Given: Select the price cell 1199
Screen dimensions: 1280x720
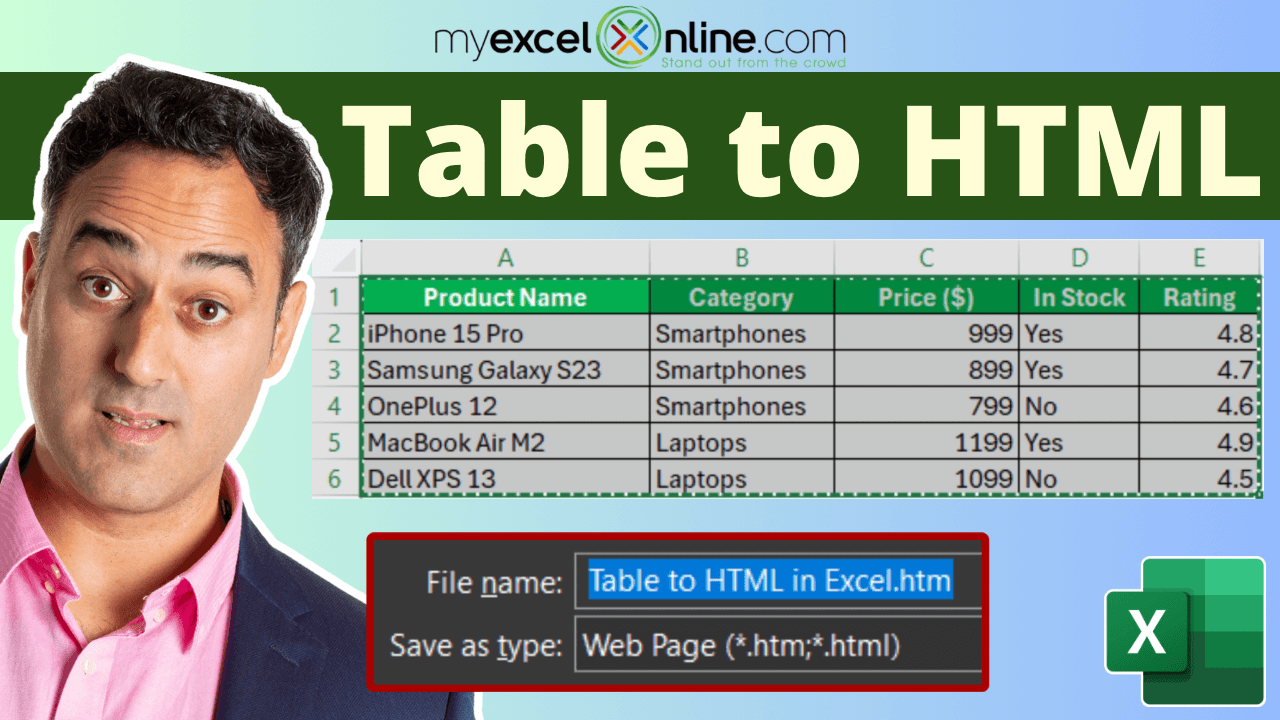Looking at the screenshot, I should pos(926,442).
